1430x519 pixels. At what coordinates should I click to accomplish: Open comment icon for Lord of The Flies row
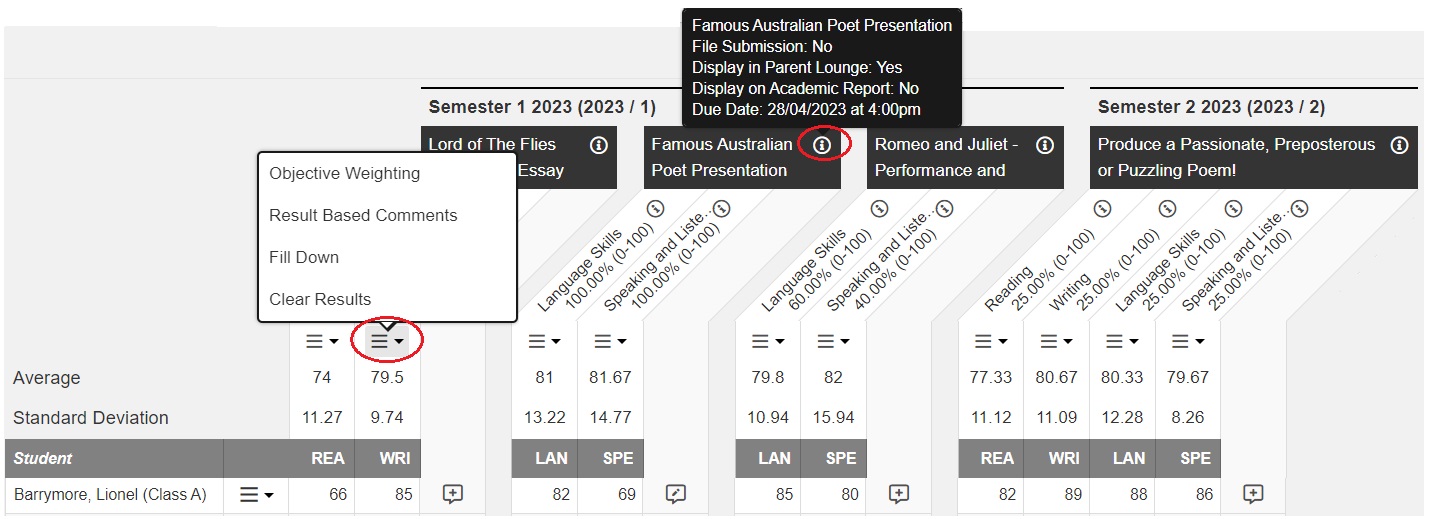click(x=453, y=494)
